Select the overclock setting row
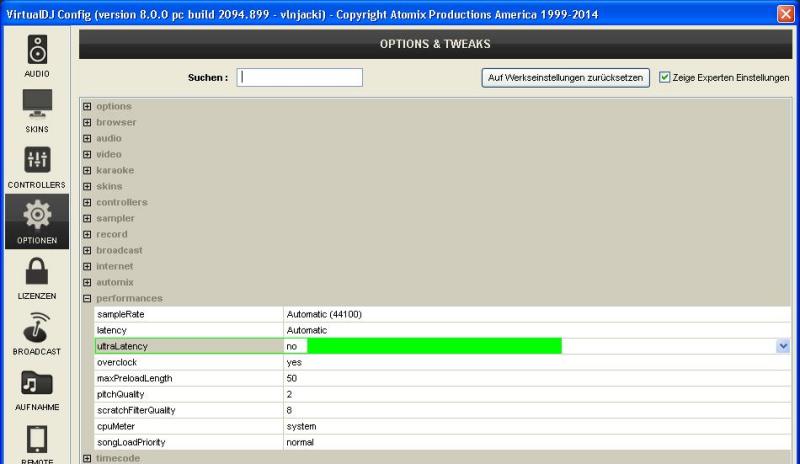This screenshot has width=800, height=464. coord(443,362)
